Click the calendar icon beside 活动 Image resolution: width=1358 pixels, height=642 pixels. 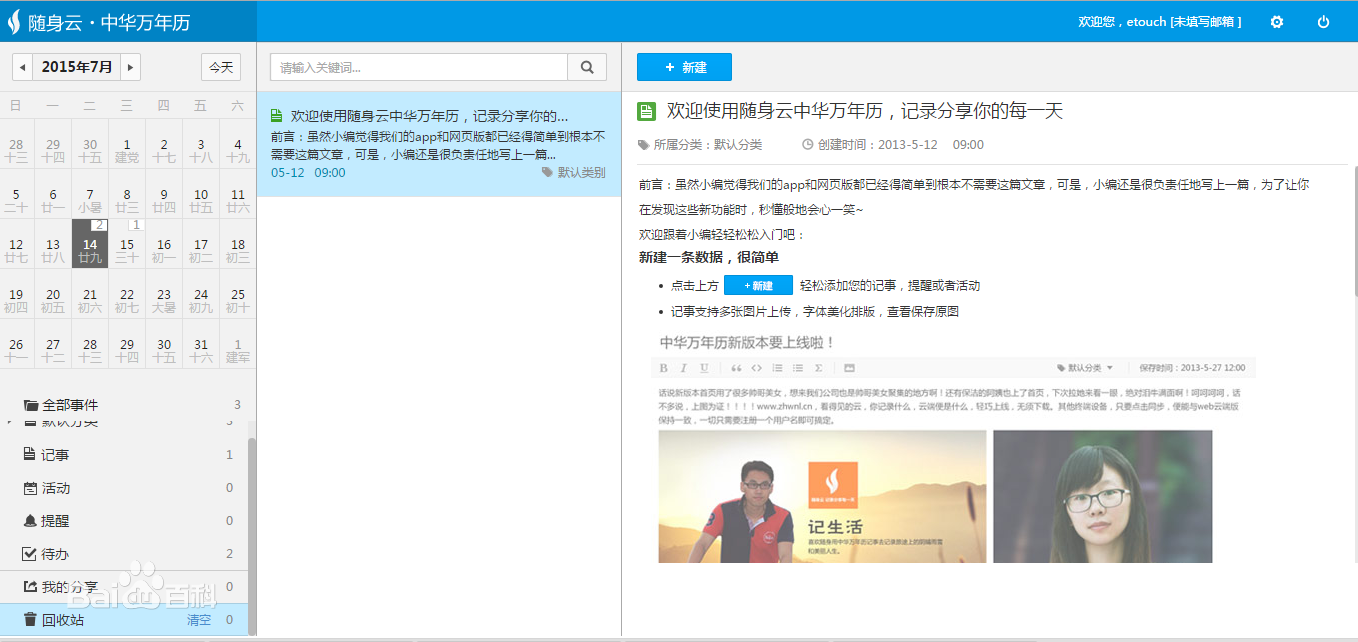(29, 488)
